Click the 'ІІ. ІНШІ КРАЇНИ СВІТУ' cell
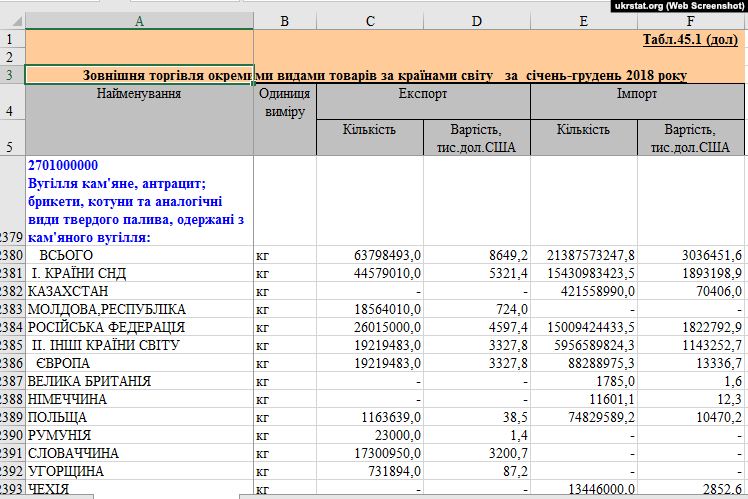This screenshot has height=499, width=748. point(139,345)
